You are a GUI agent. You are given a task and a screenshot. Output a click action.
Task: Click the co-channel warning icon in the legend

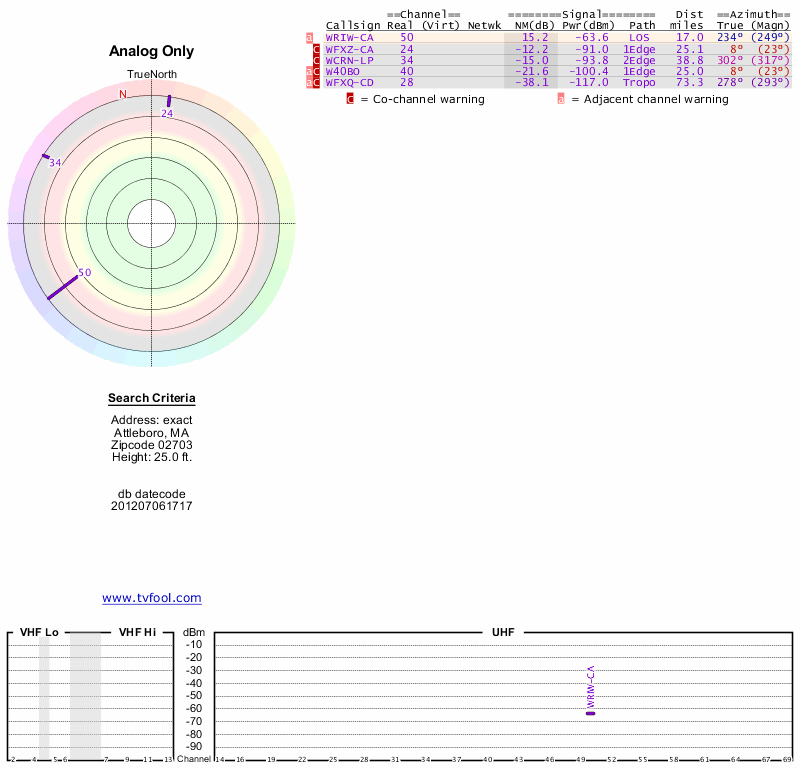pos(350,99)
